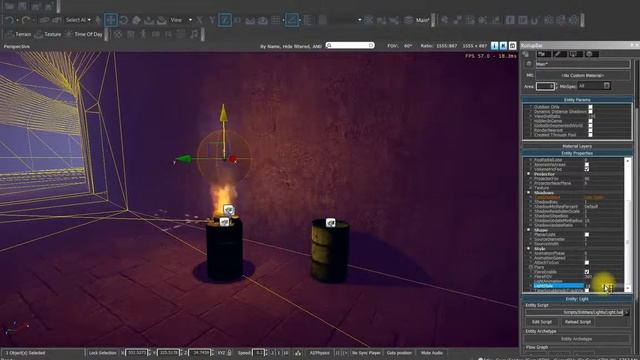Open the layers icon next to Main

pos(408,20)
